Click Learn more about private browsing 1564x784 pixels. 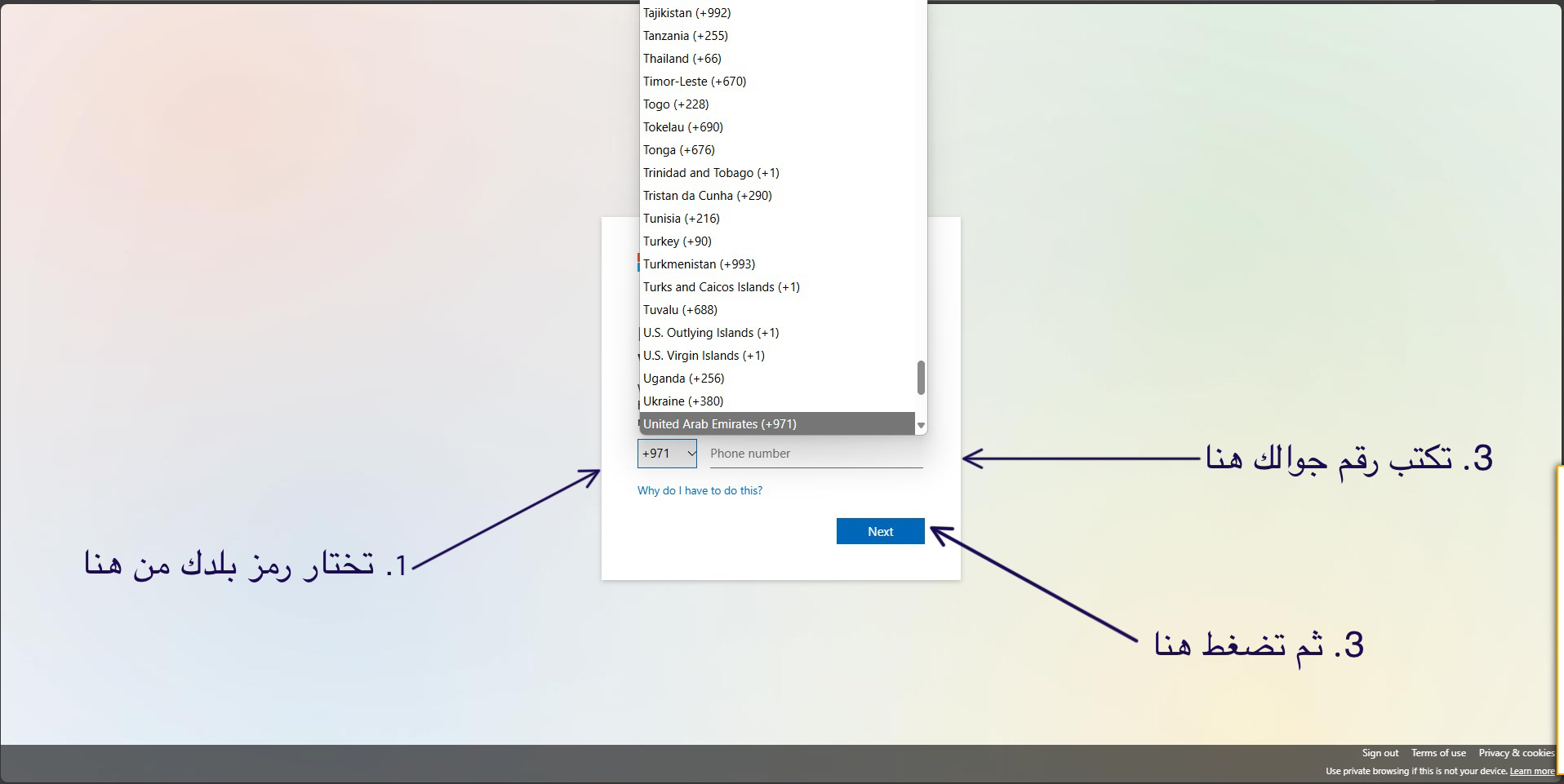[x=1531, y=771]
